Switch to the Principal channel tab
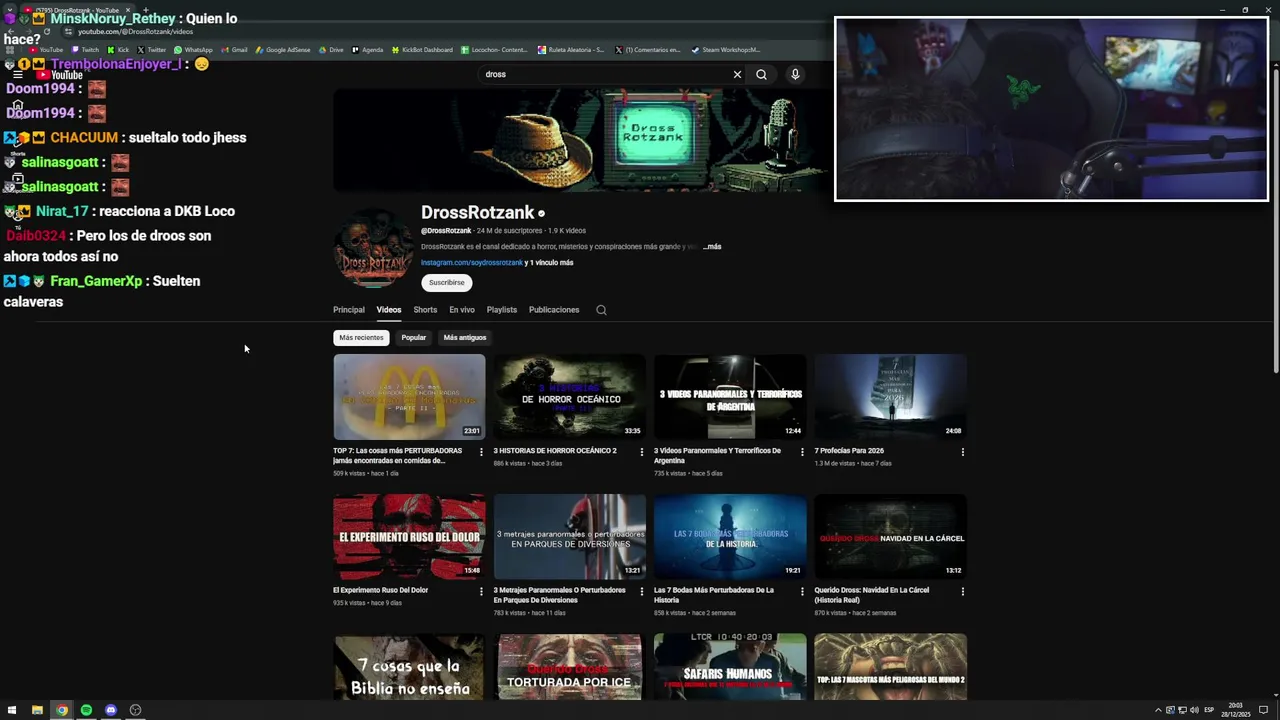Screen dimensions: 1280x720 click(349, 310)
